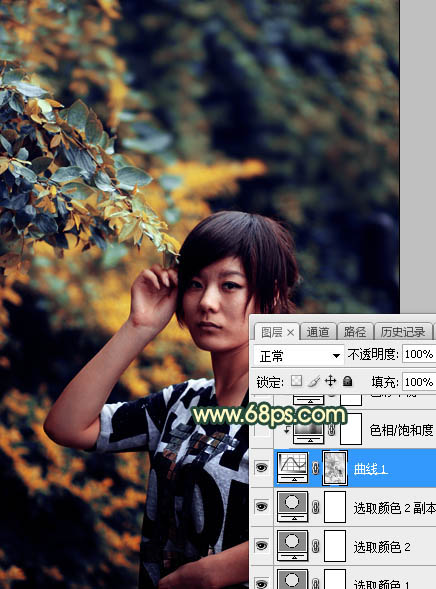Open the 路径 (Paths) tab
Image resolution: width=436 pixels, height=589 pixels.
tap(355, 332)
